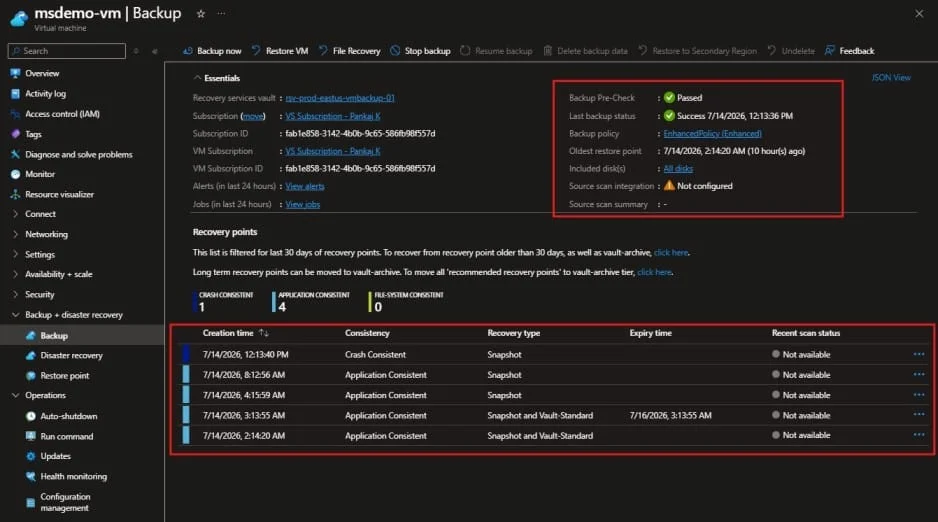This screenshot has width=938, height=522.
Task: Expand the Settings section
Action: pos(16,254)
